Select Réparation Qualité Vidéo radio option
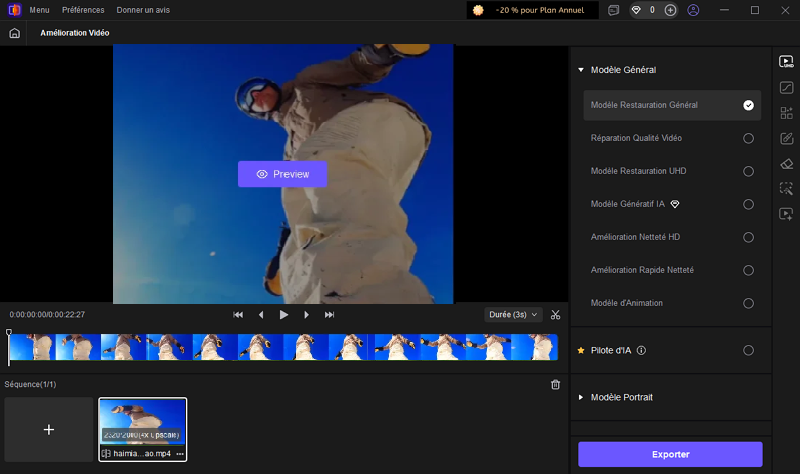800x474 pixels. 748,138
